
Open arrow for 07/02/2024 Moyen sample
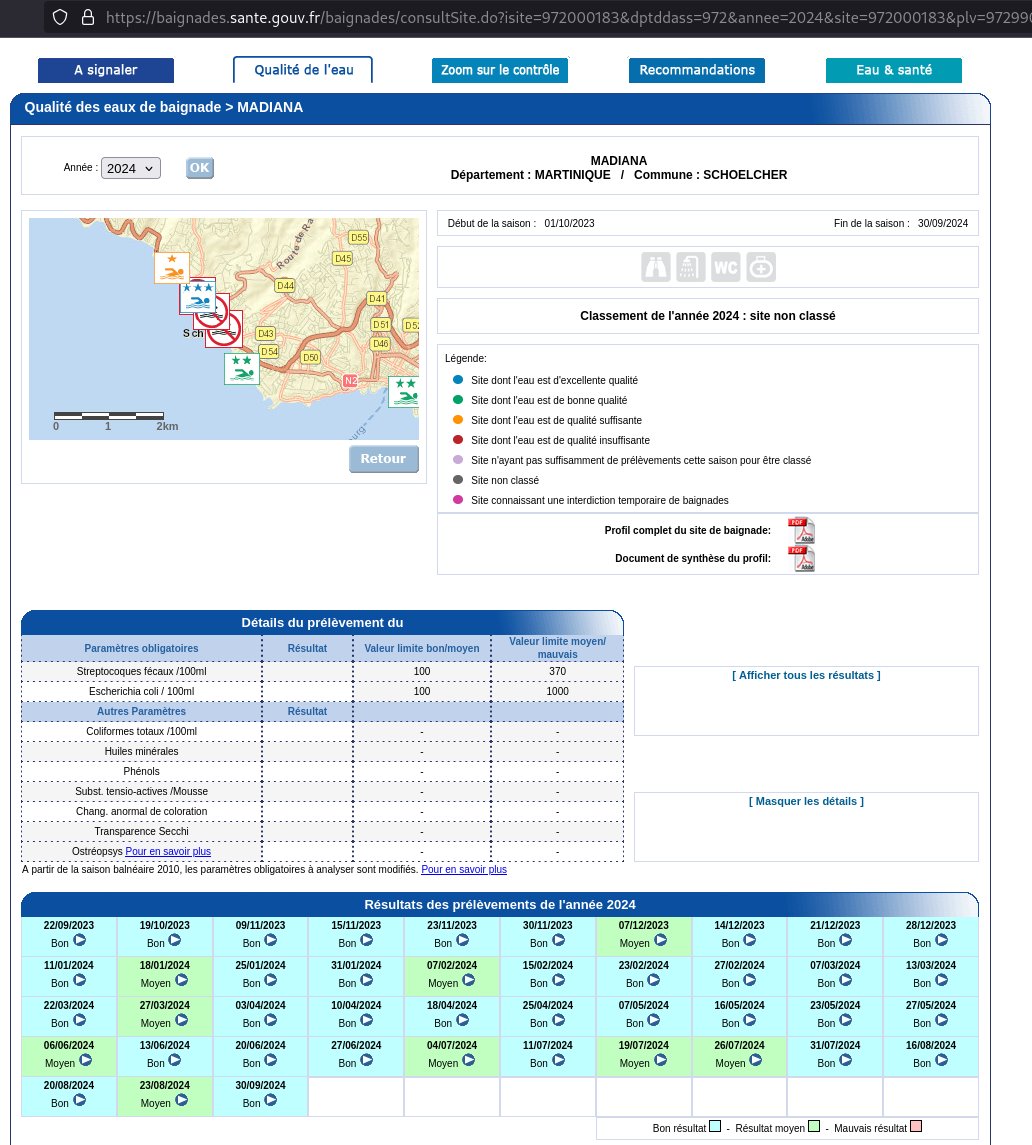[x=469, y=981]
